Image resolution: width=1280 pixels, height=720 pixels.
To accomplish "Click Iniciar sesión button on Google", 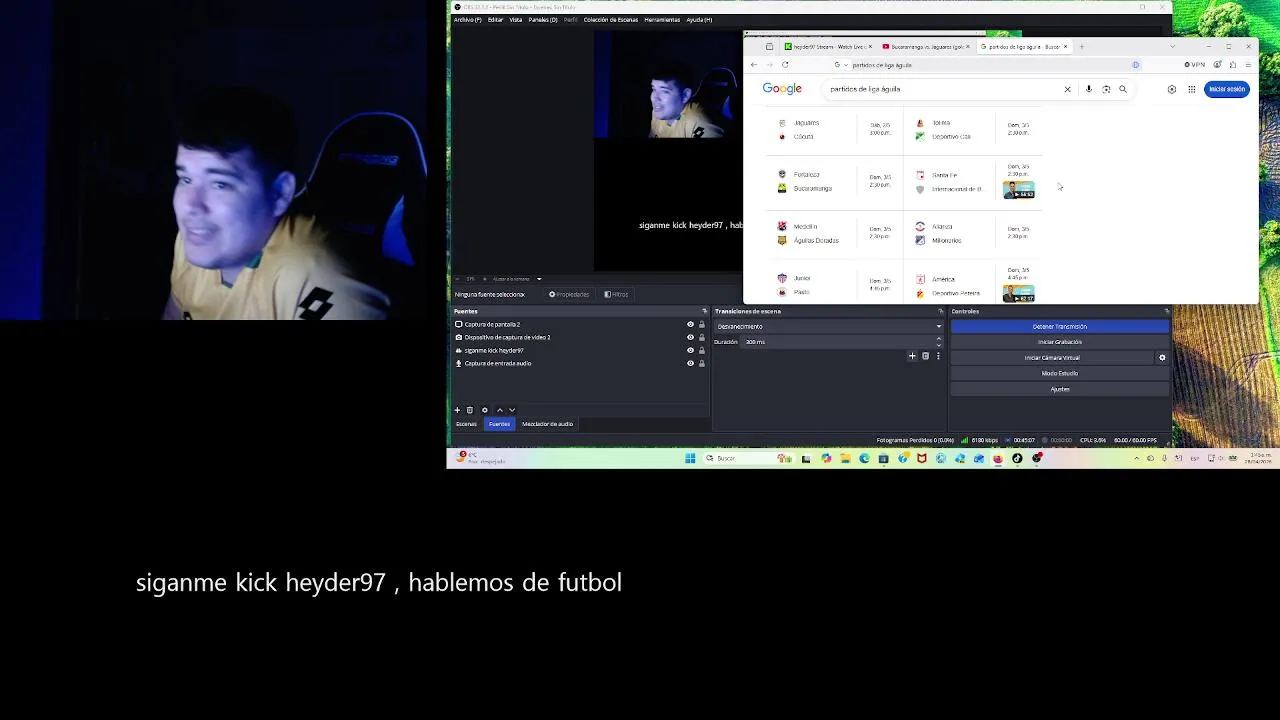I will pos(1227,89).
